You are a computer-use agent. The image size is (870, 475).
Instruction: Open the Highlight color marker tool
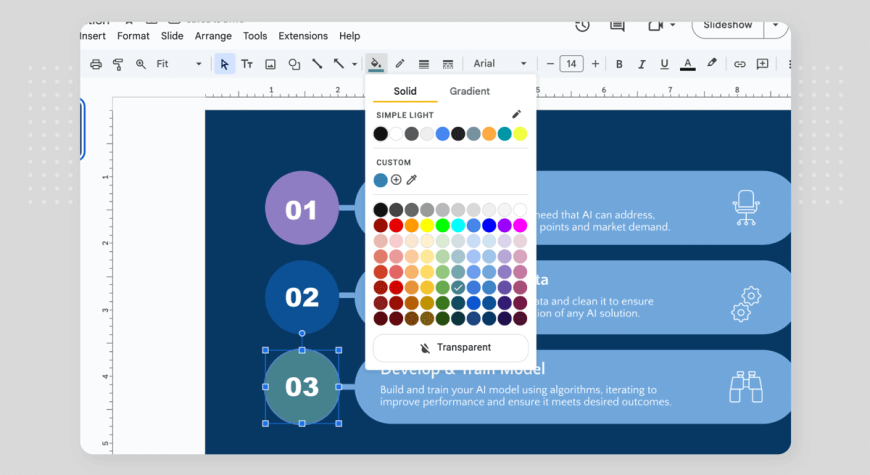tap(712, 63)
